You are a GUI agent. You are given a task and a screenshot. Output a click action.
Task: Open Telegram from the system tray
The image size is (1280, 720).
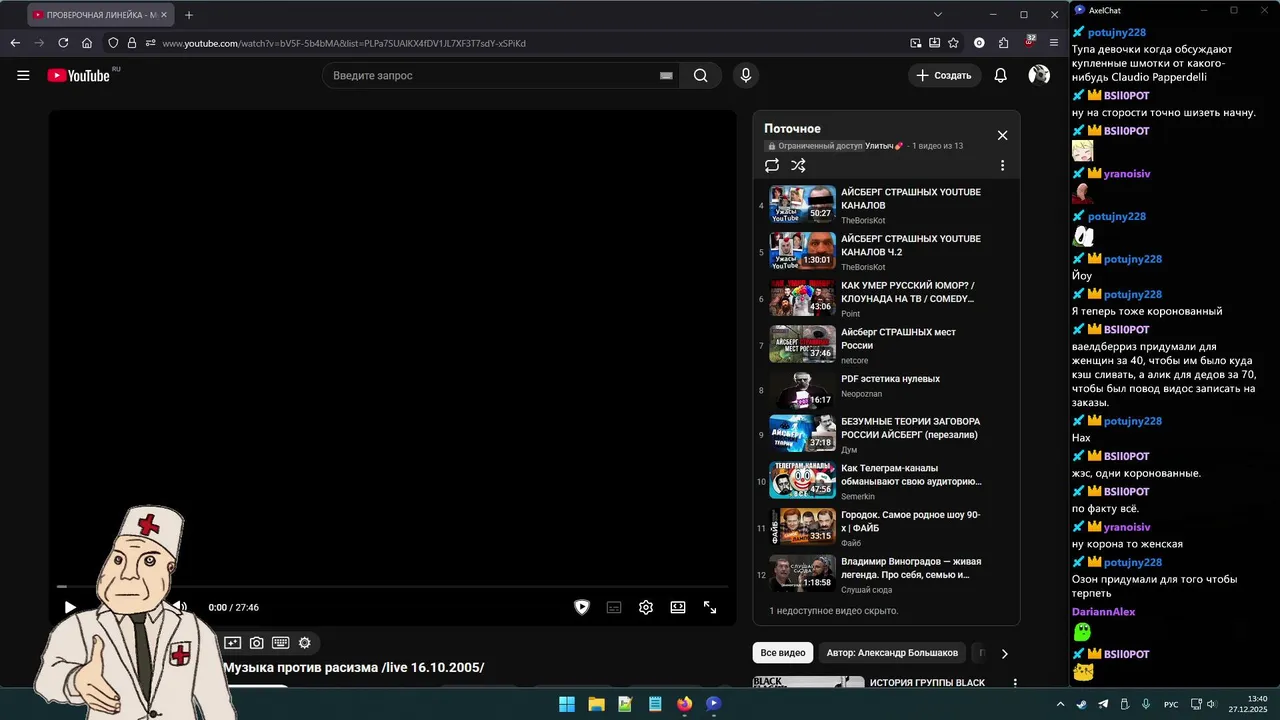[1103, 704]
